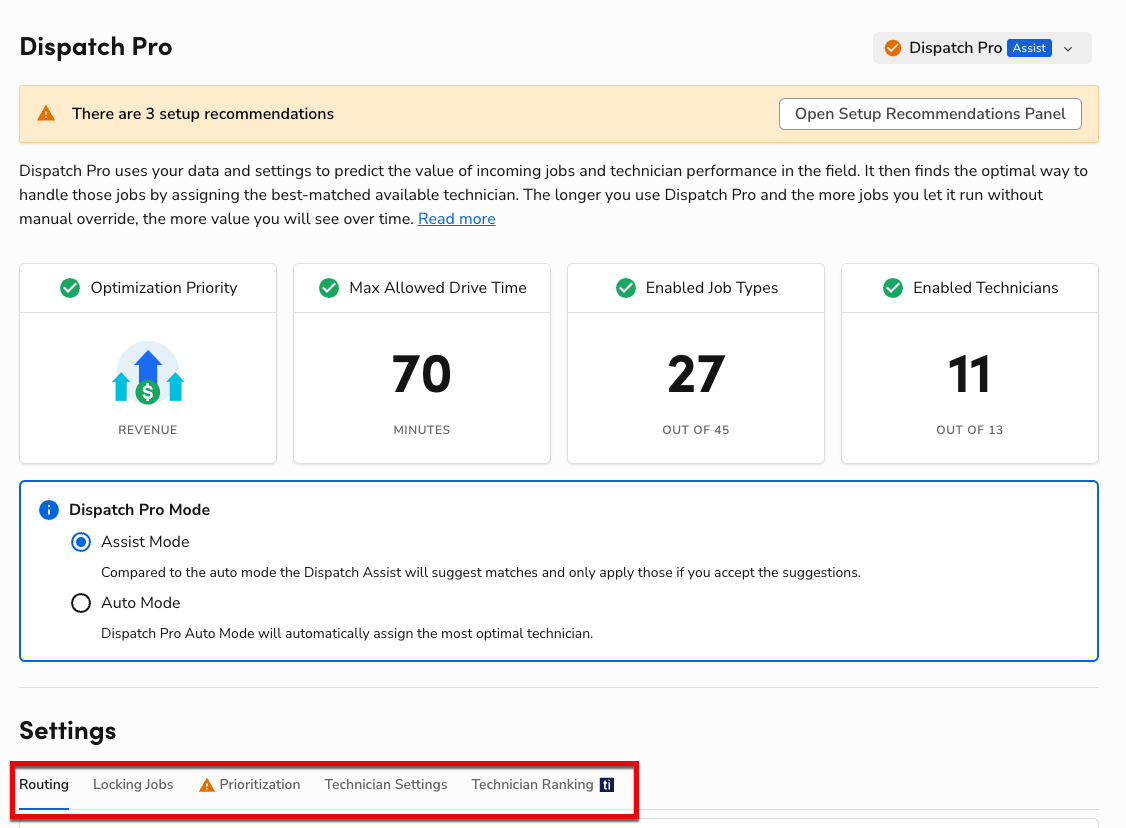Click the dark 'ti' icon beside Technician Ranking
The height and width of the screenshot is (828, 1126).
click(x=607, y=784)
